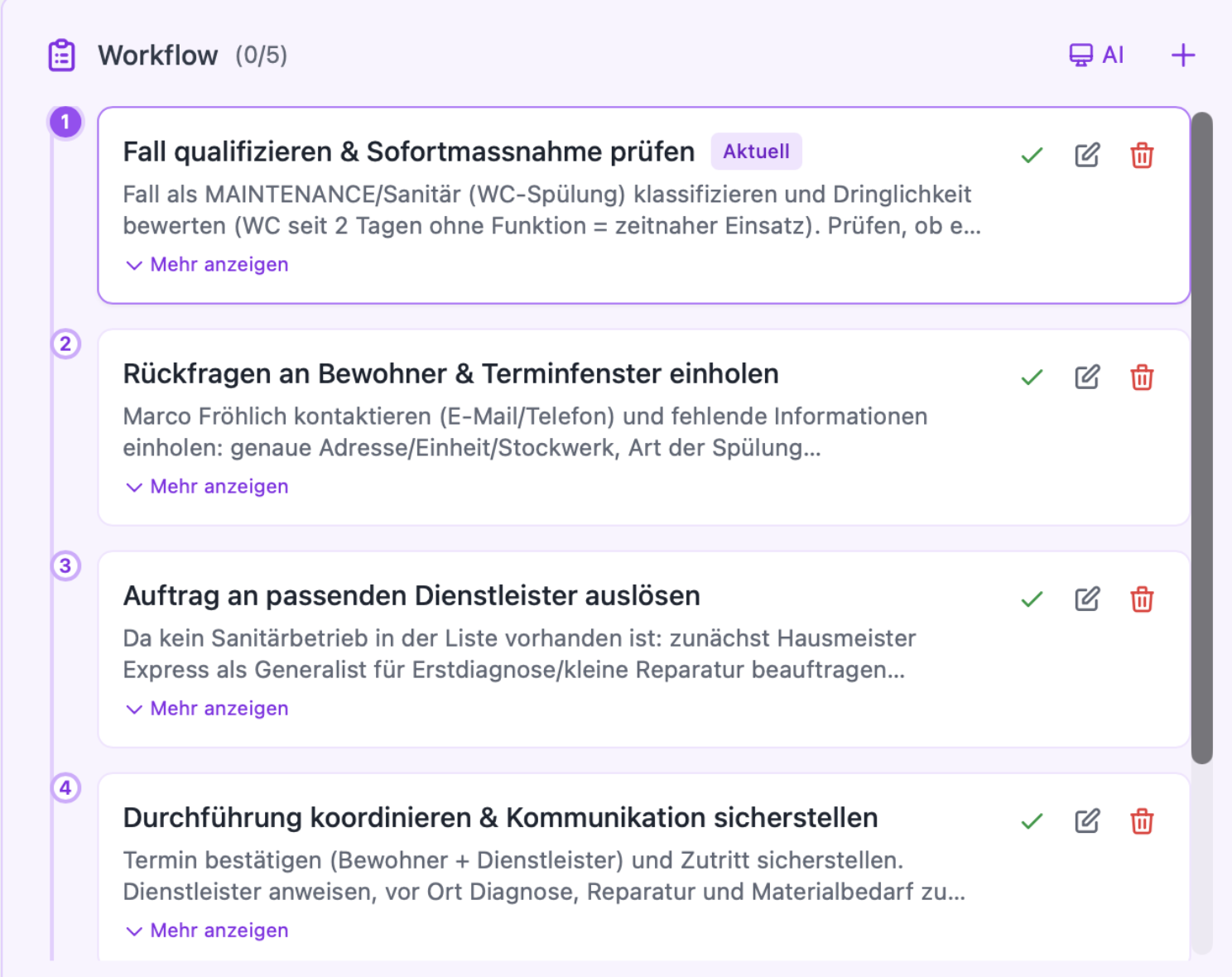
Task: Edit 'Auftrag an passenden Dienstleister auslösen'
Action: [1087, 599]
